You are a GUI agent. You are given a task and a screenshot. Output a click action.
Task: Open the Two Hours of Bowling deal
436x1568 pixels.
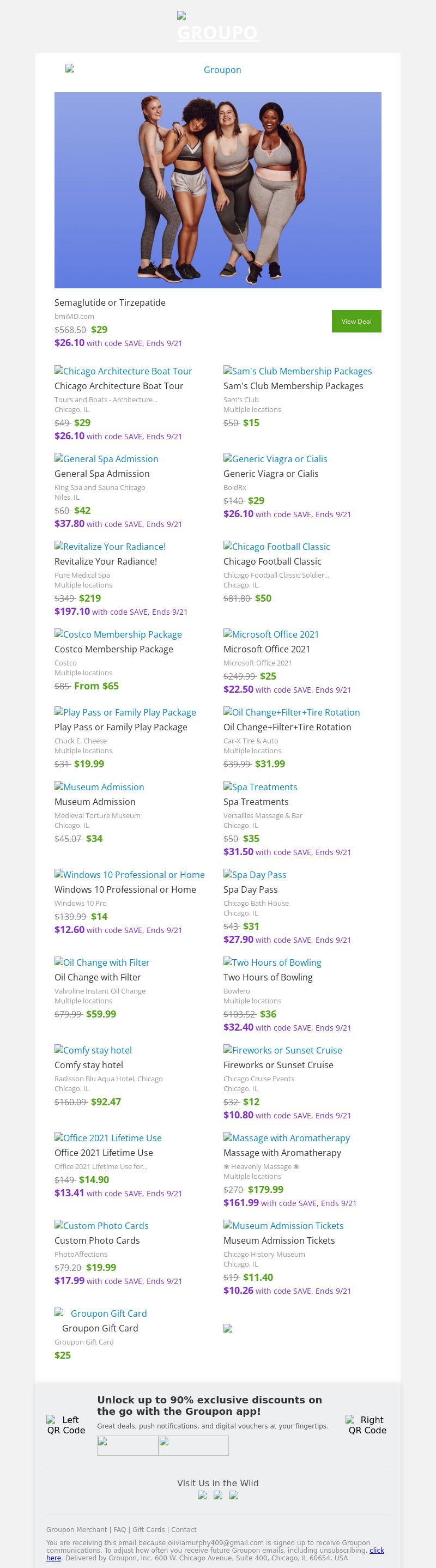click(x=272, y=962)
